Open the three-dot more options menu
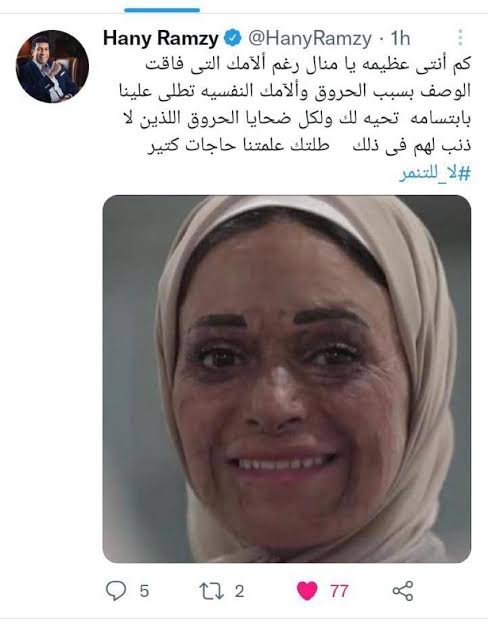This screenshot has height=628, width=488. click(x=460, y=38)
